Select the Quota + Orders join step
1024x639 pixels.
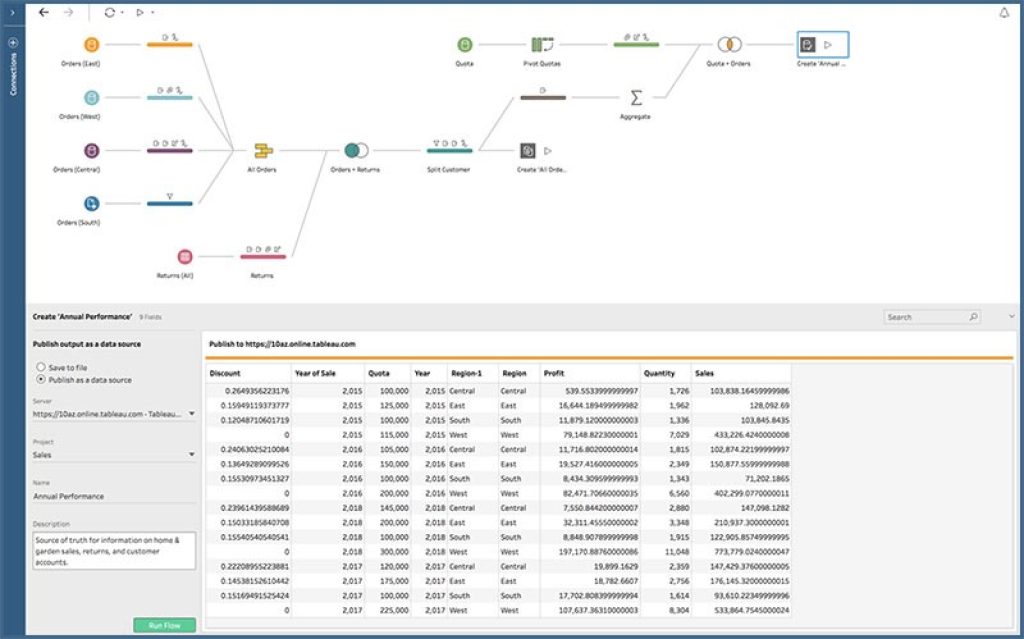[729, 44]
